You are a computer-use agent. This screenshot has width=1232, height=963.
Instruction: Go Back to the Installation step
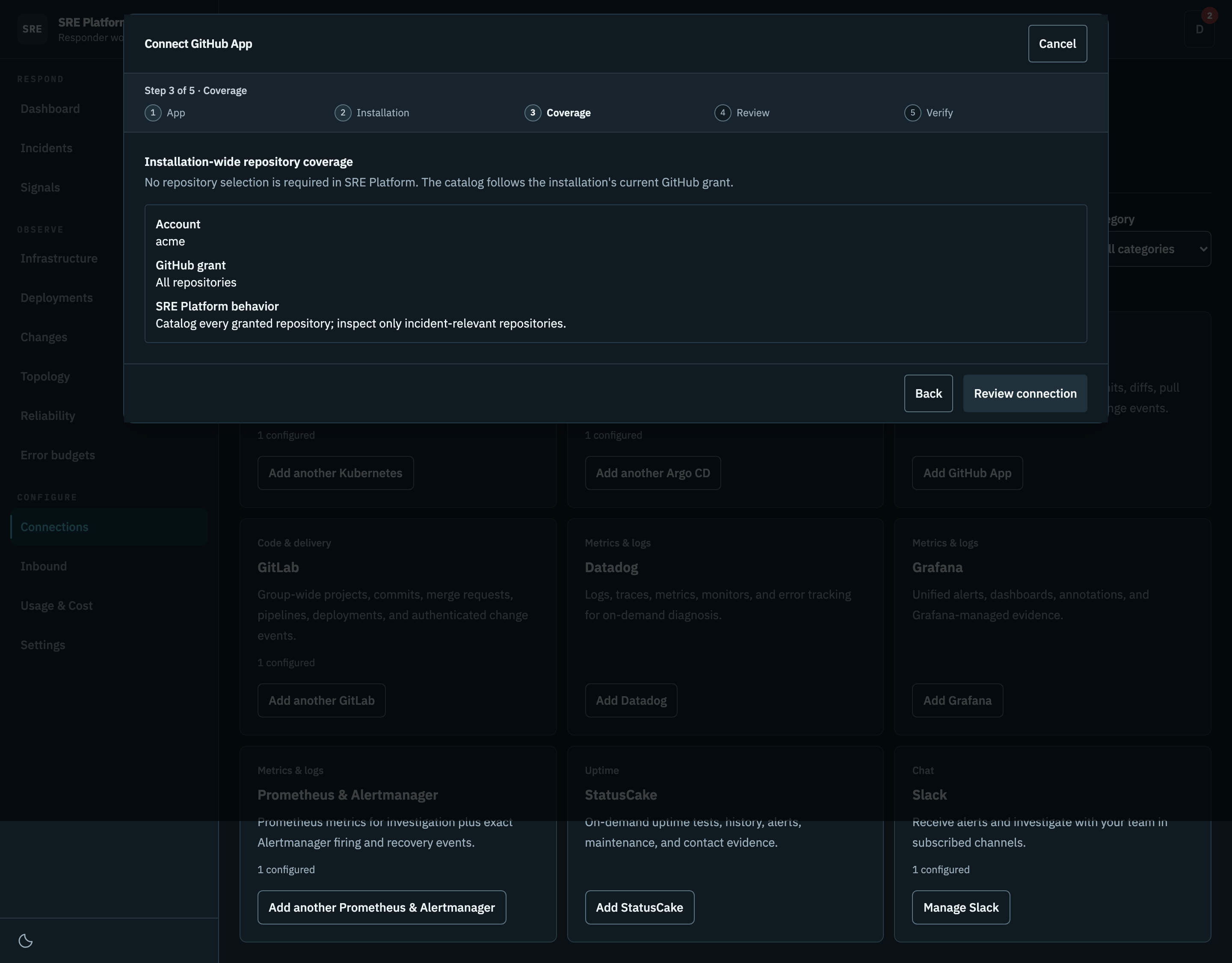(928, 393)
